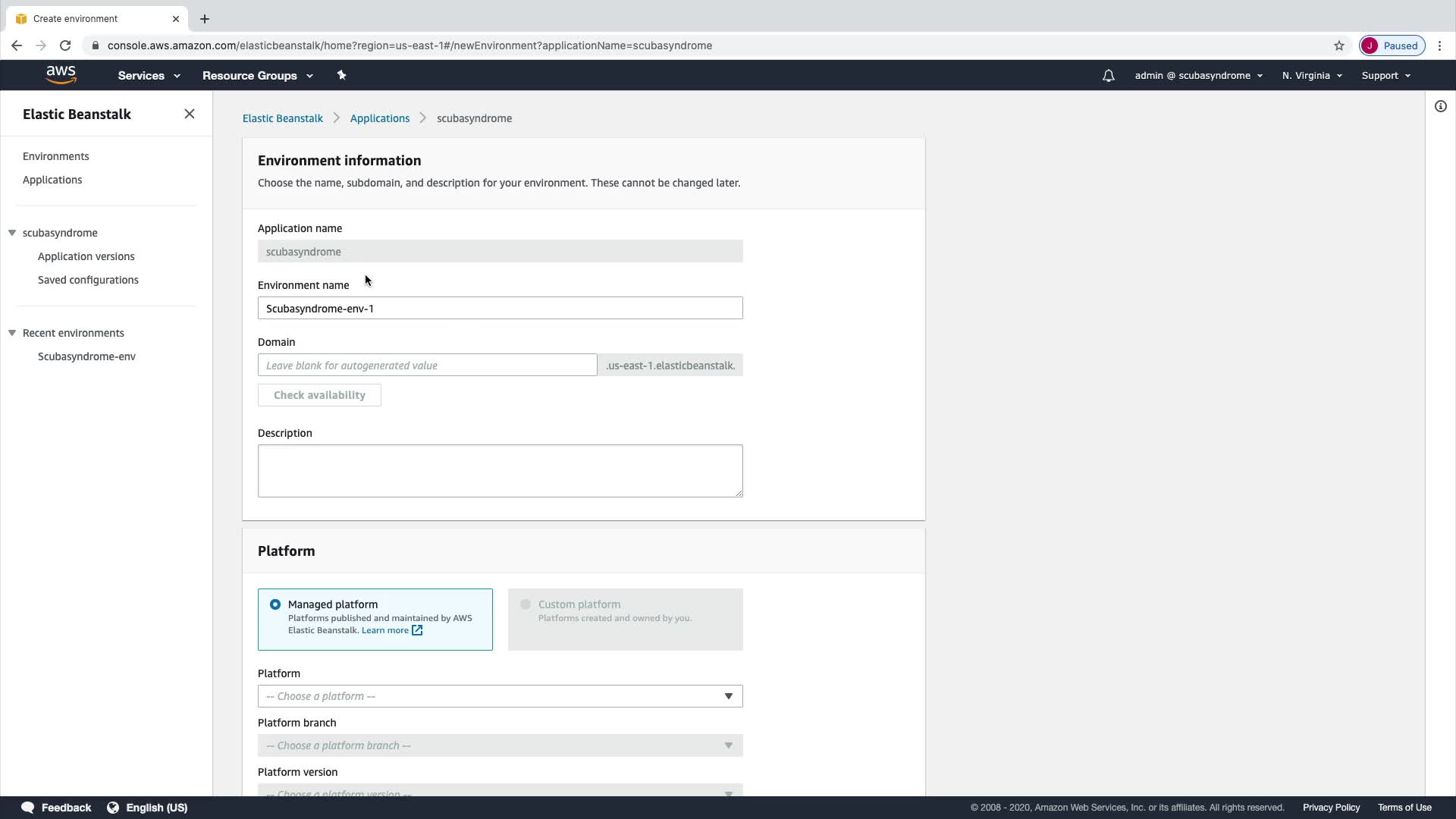Screen dimensions: 1456x819
Task: Click the browser reload page icon
Action: [x=65, y=45]
